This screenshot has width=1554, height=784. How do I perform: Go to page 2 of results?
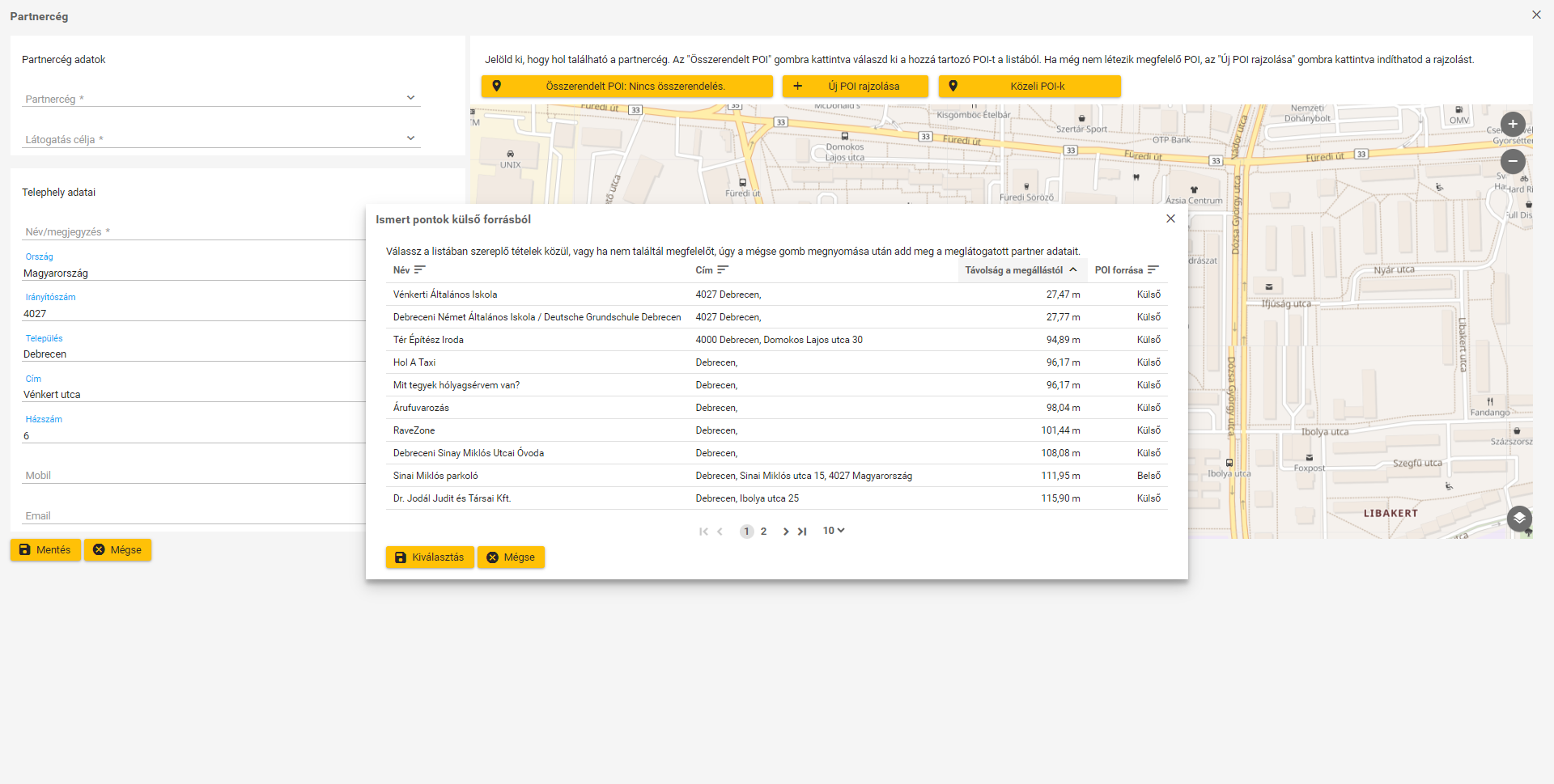point(763,532)
